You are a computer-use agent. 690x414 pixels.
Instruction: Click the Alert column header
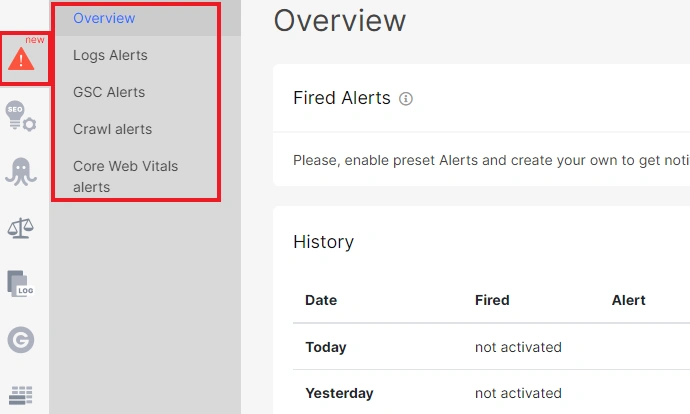click(628, 300)
